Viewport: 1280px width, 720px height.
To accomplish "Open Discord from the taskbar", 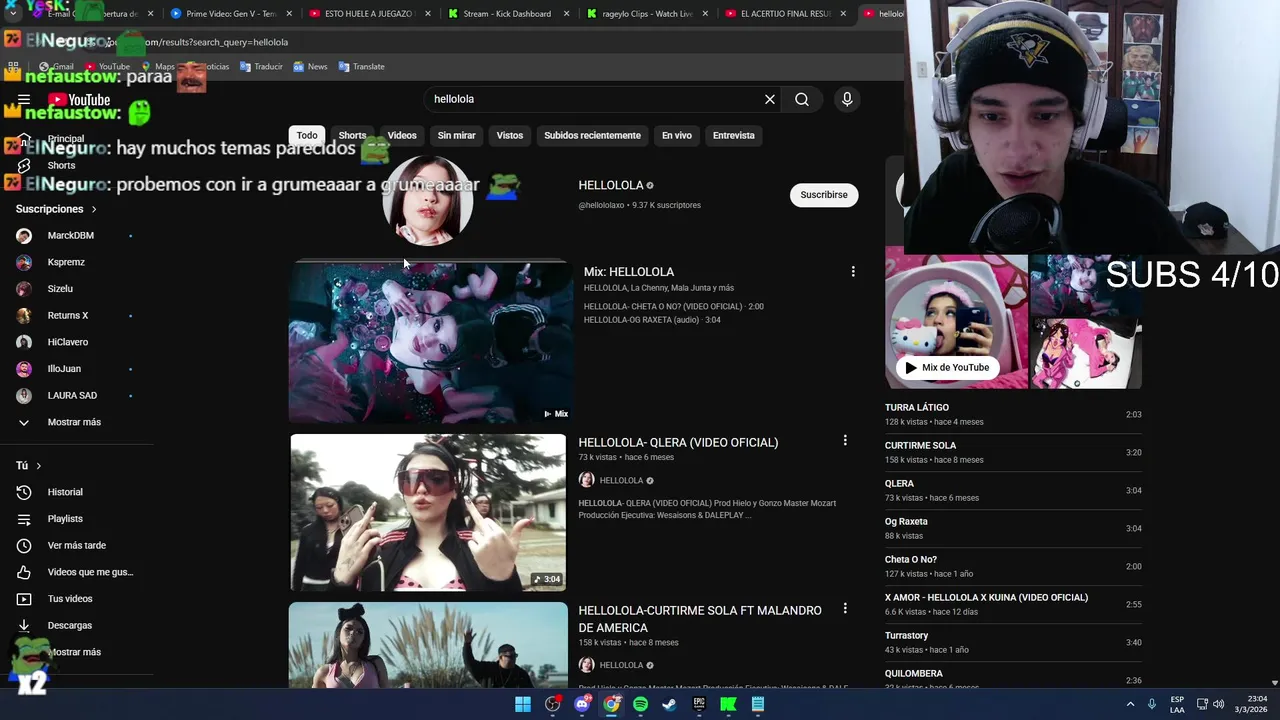I will [582, 704].
